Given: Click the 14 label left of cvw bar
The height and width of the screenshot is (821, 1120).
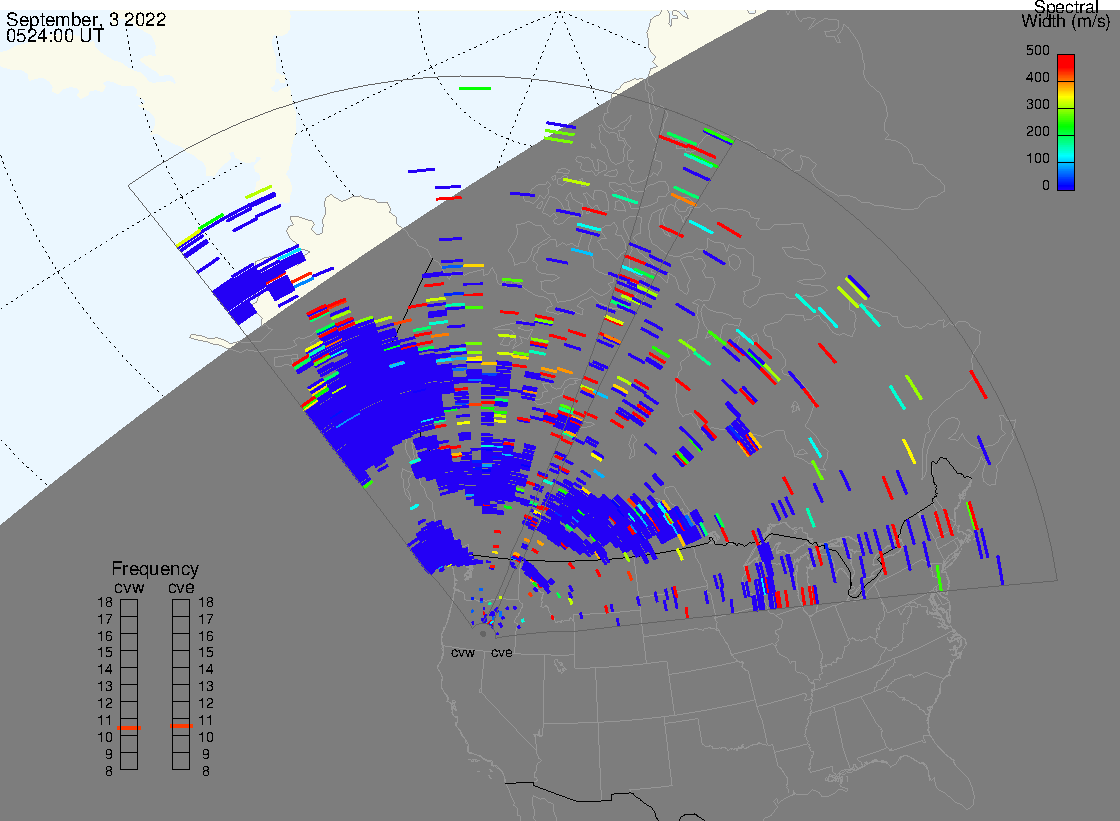Looking at the screenshot, I should (x=105, y=670).
